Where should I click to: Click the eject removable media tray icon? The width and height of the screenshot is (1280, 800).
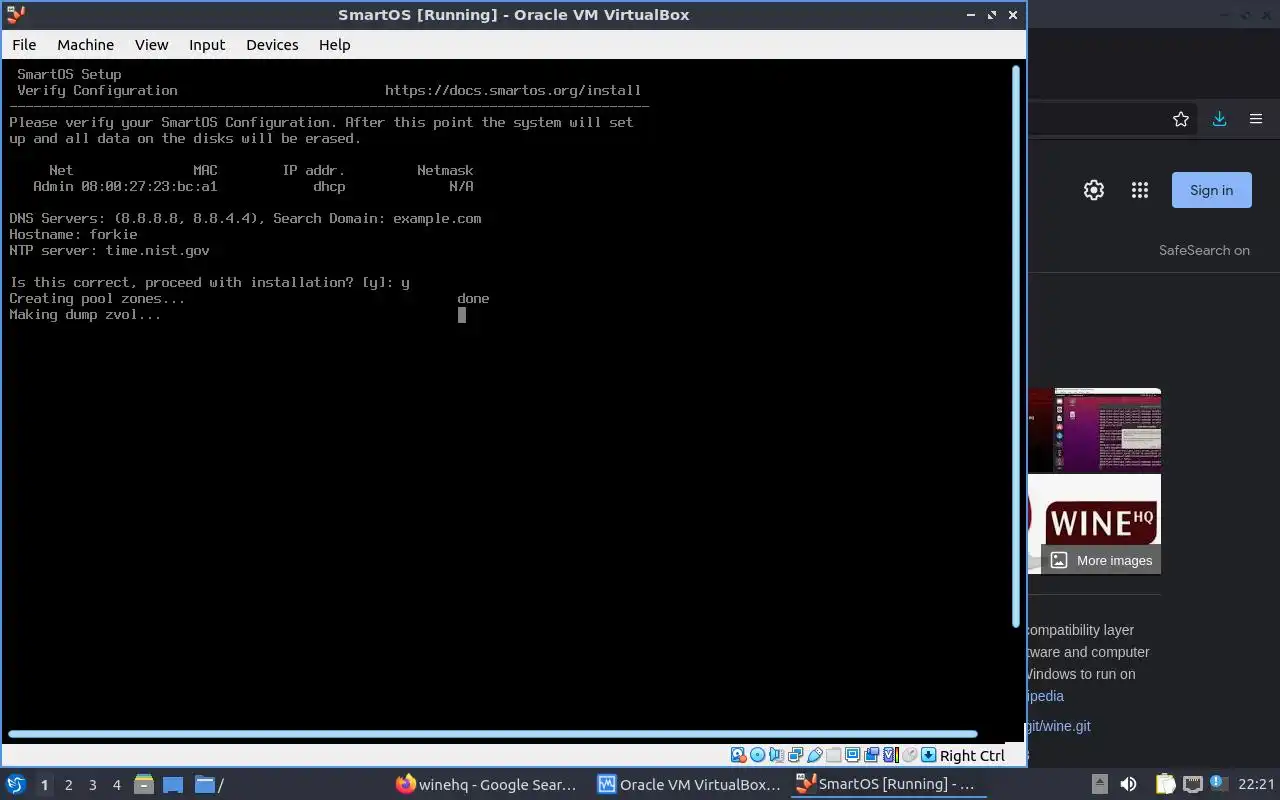(x=1099, y=784)
